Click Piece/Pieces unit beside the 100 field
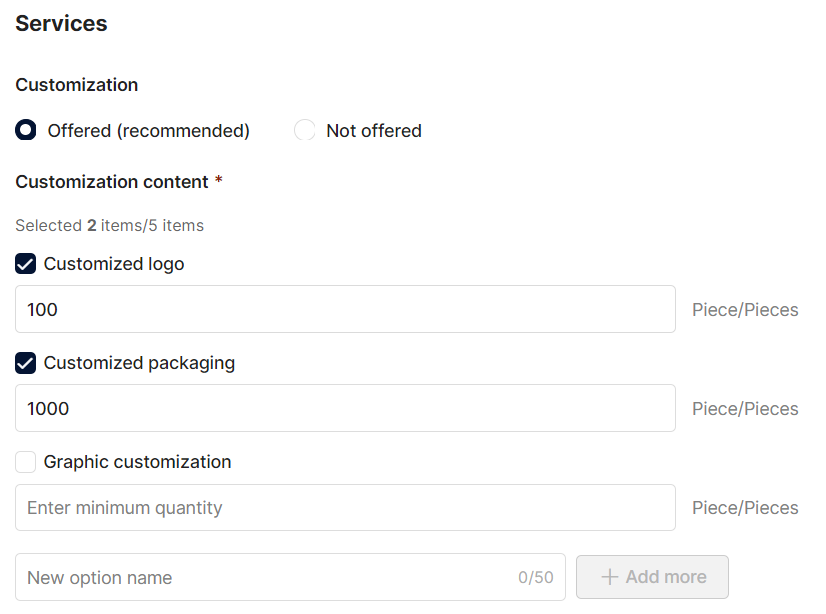Image resolution: width=826 pixels, height=614 pixels. (745, 310)
